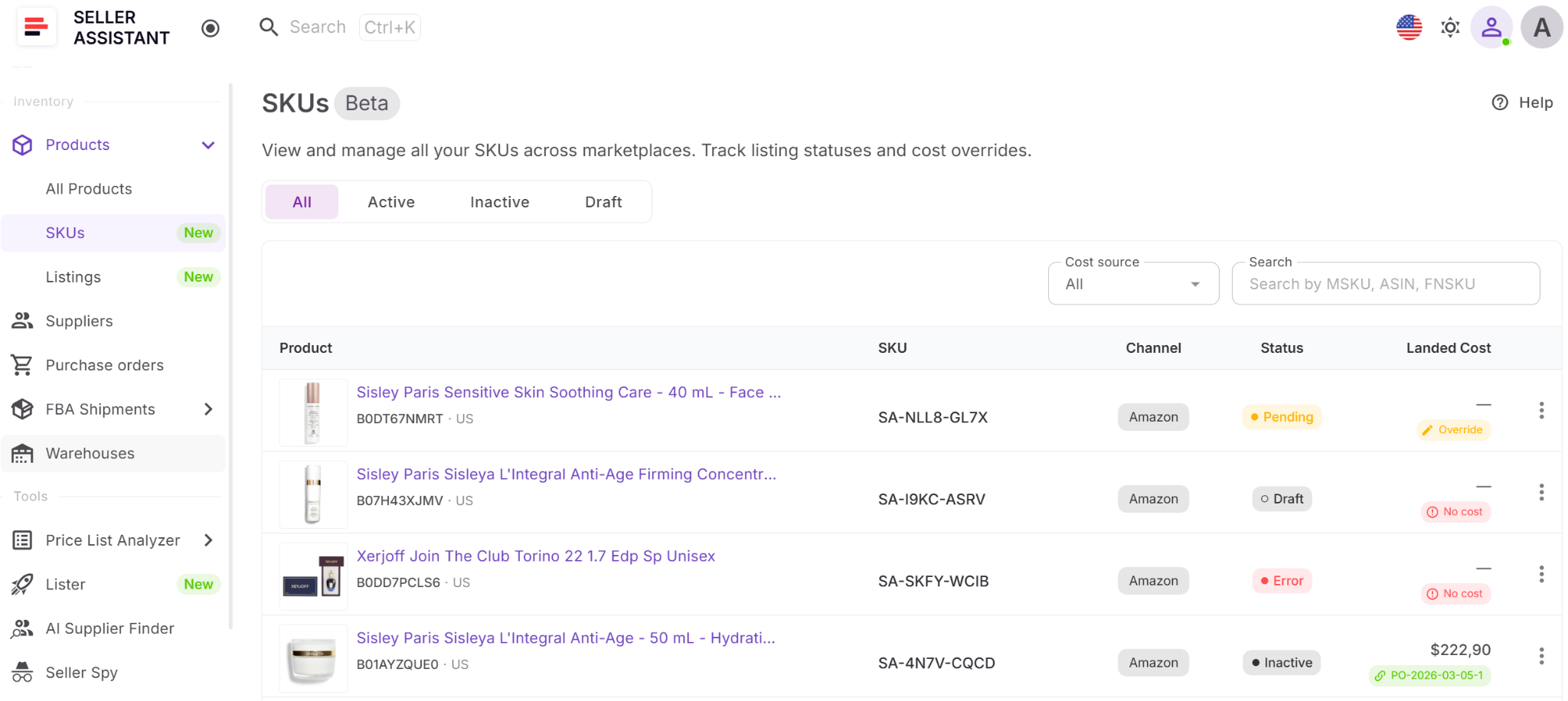Click the Amazon channel badge for SA-SKFY-WCIB
Screen dimensions: 1568x701
(x=1153, y=581)
